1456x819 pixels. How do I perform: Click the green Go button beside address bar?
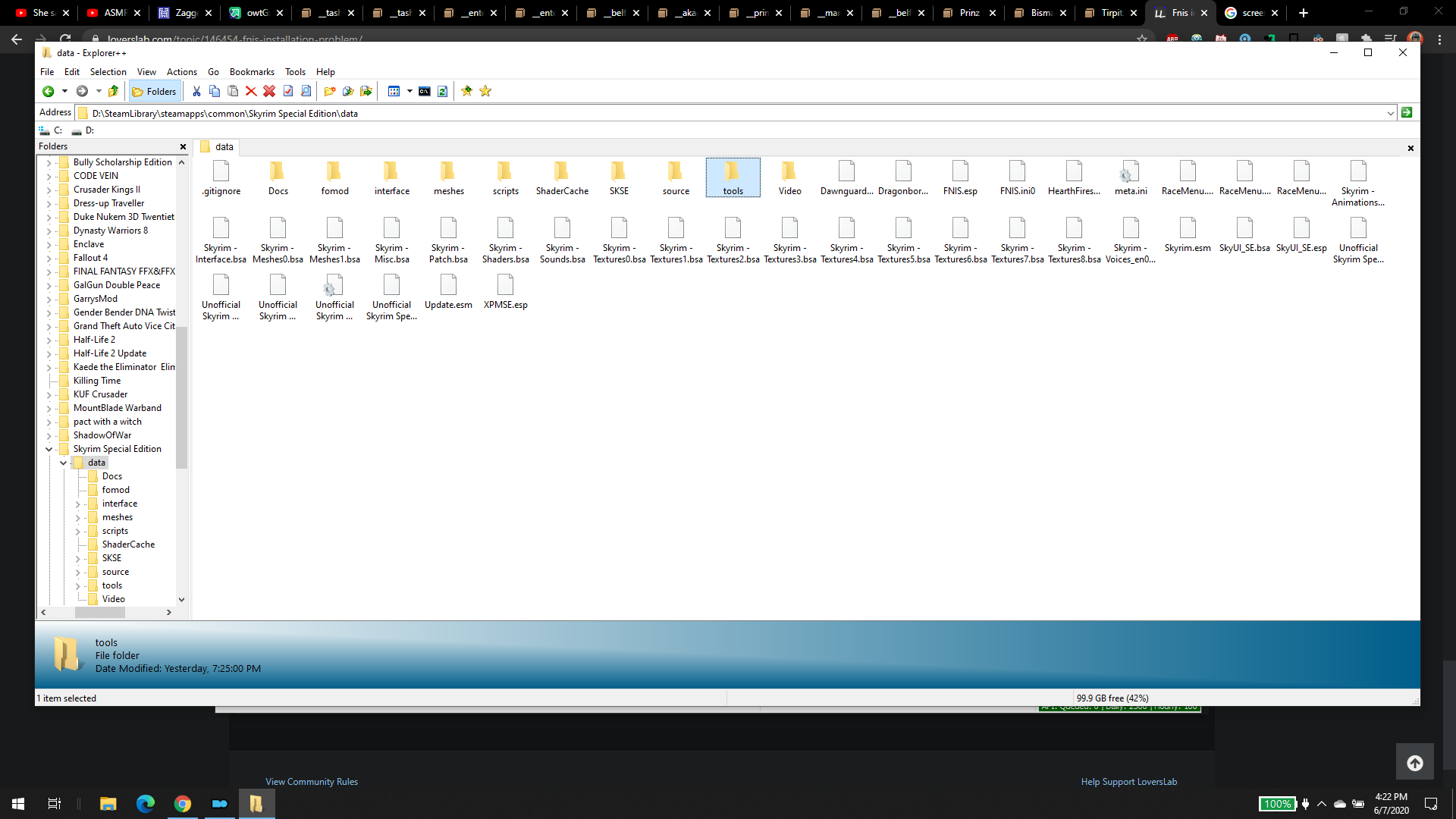(1407, 113)
